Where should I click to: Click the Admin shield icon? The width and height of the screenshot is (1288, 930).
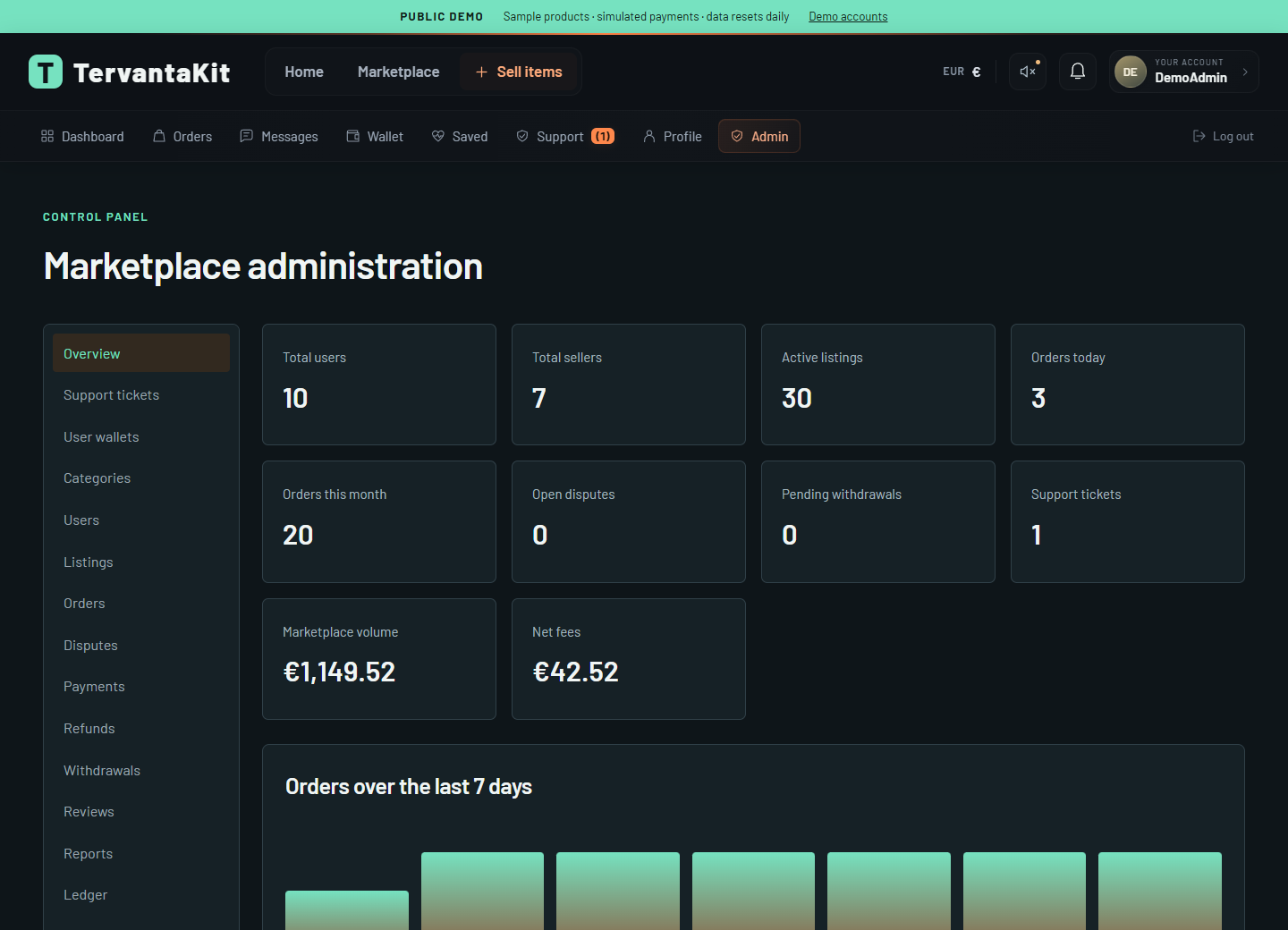point(737,136)
